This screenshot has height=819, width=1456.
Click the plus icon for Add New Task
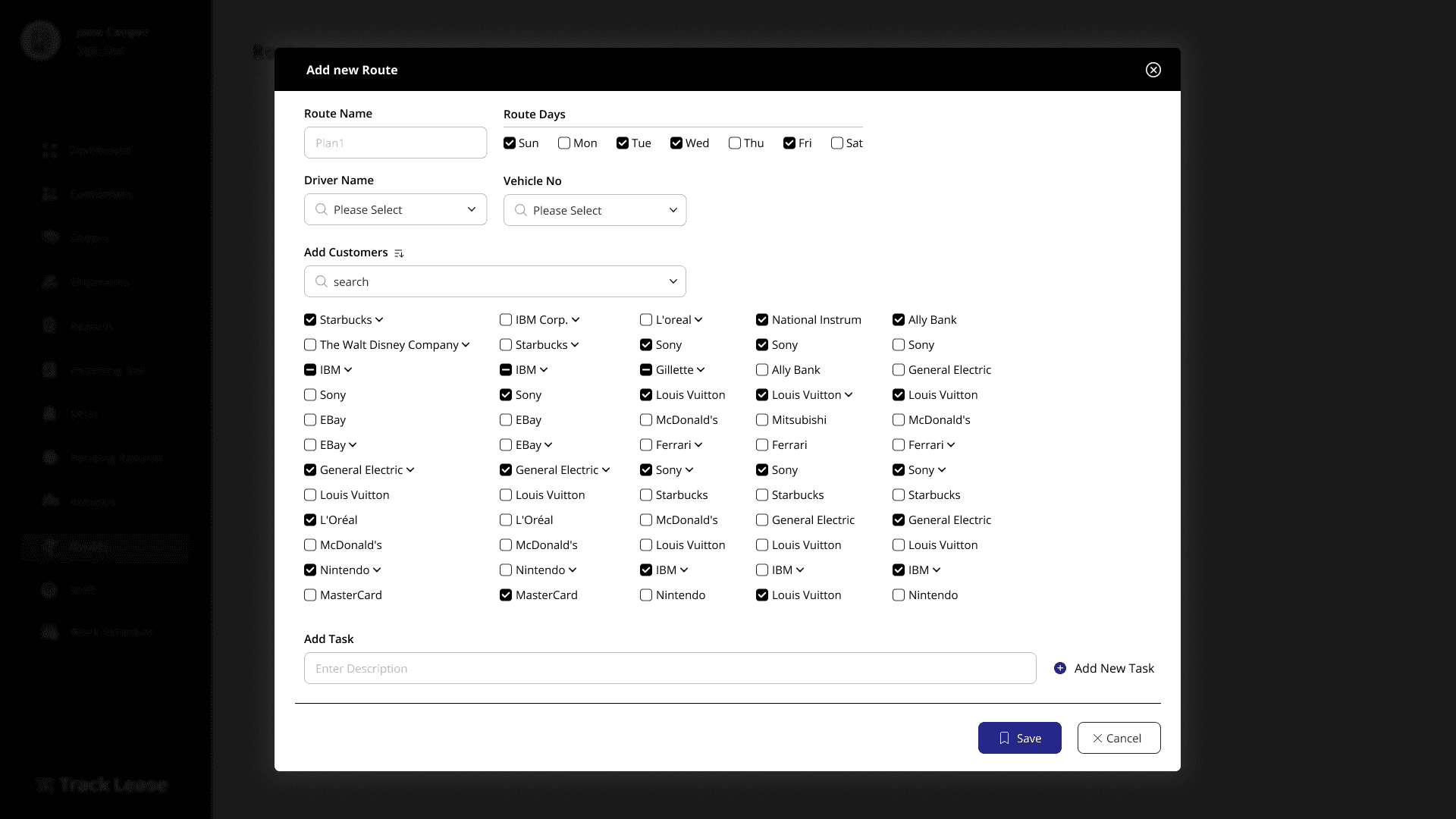click(1060, 668)
